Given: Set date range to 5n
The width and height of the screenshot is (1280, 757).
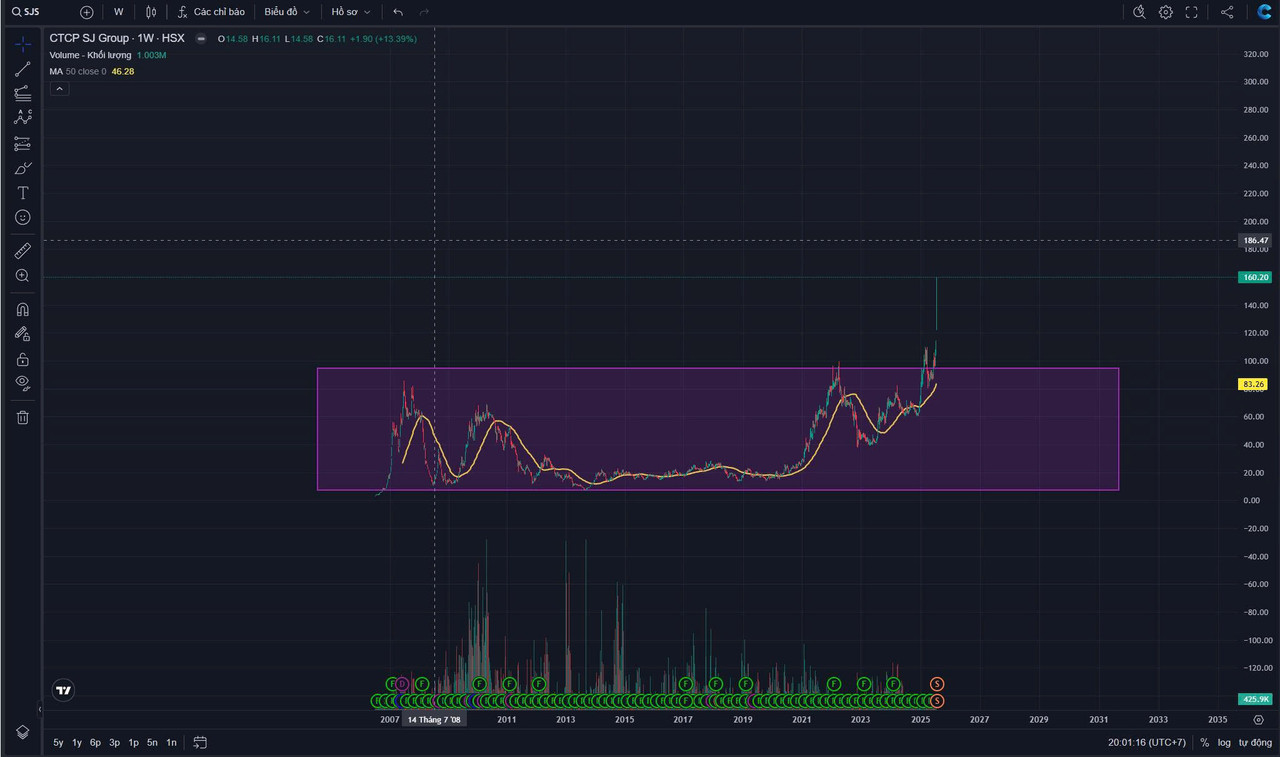Looking at the screenshot, I should pos(152,742).
